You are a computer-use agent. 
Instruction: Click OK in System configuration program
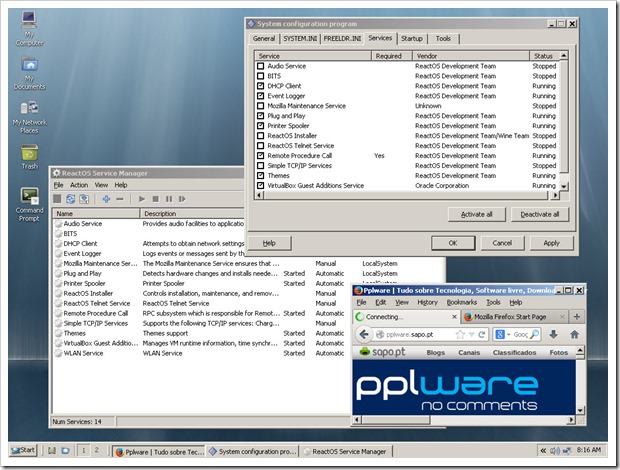(x=453, y=243)
